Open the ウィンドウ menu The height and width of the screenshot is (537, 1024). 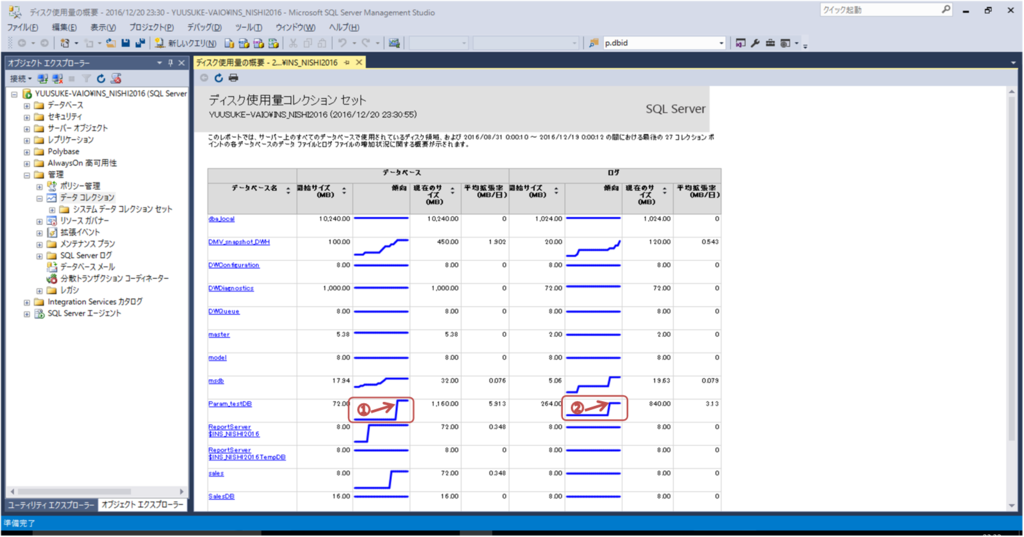[295, 27]
